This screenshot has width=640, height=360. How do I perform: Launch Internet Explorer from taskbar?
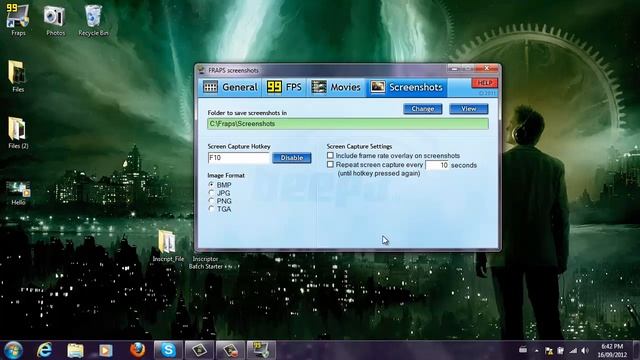45,350
